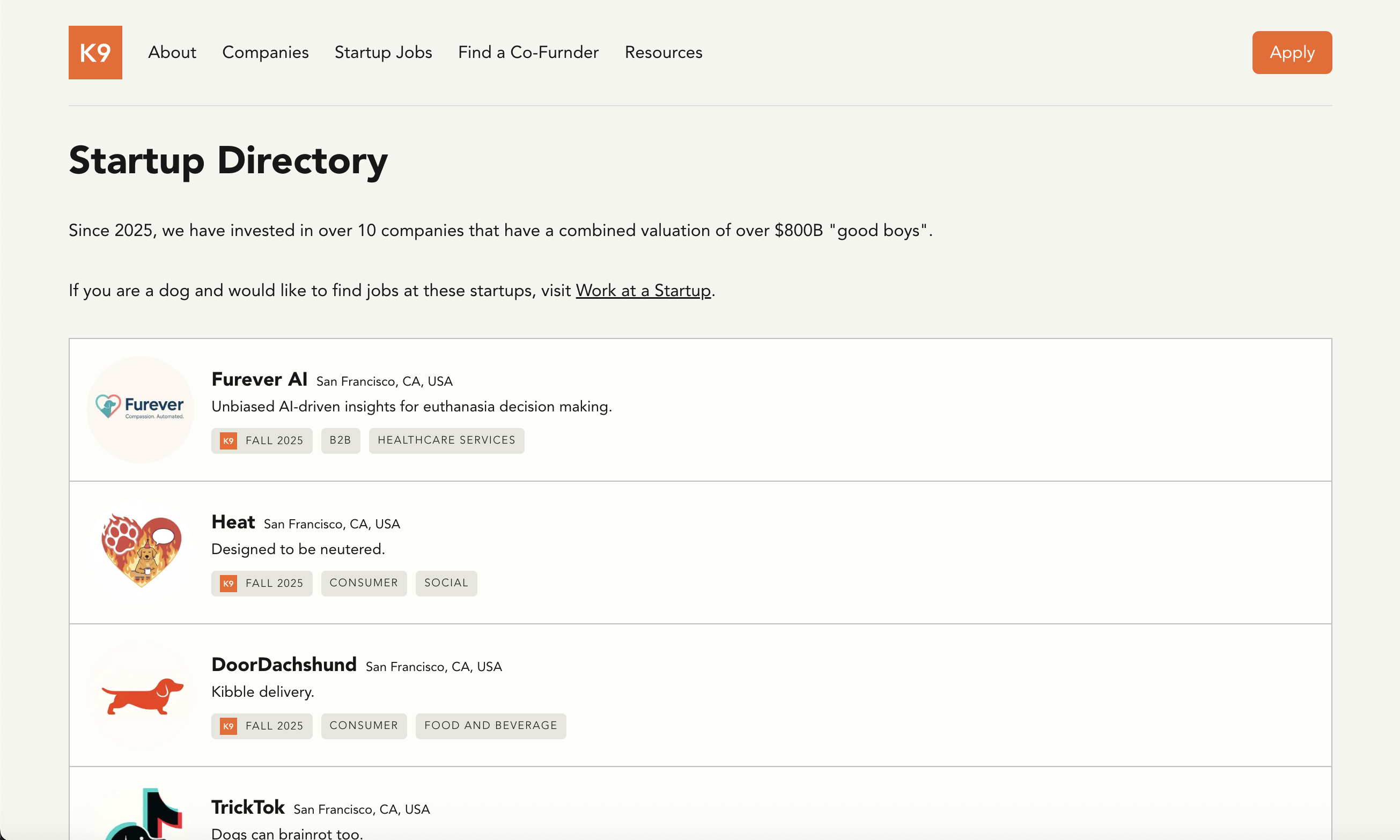
Task: Click K9 badge in DoorDachshund's Fall 2025 tag
Action: [228, 726]
